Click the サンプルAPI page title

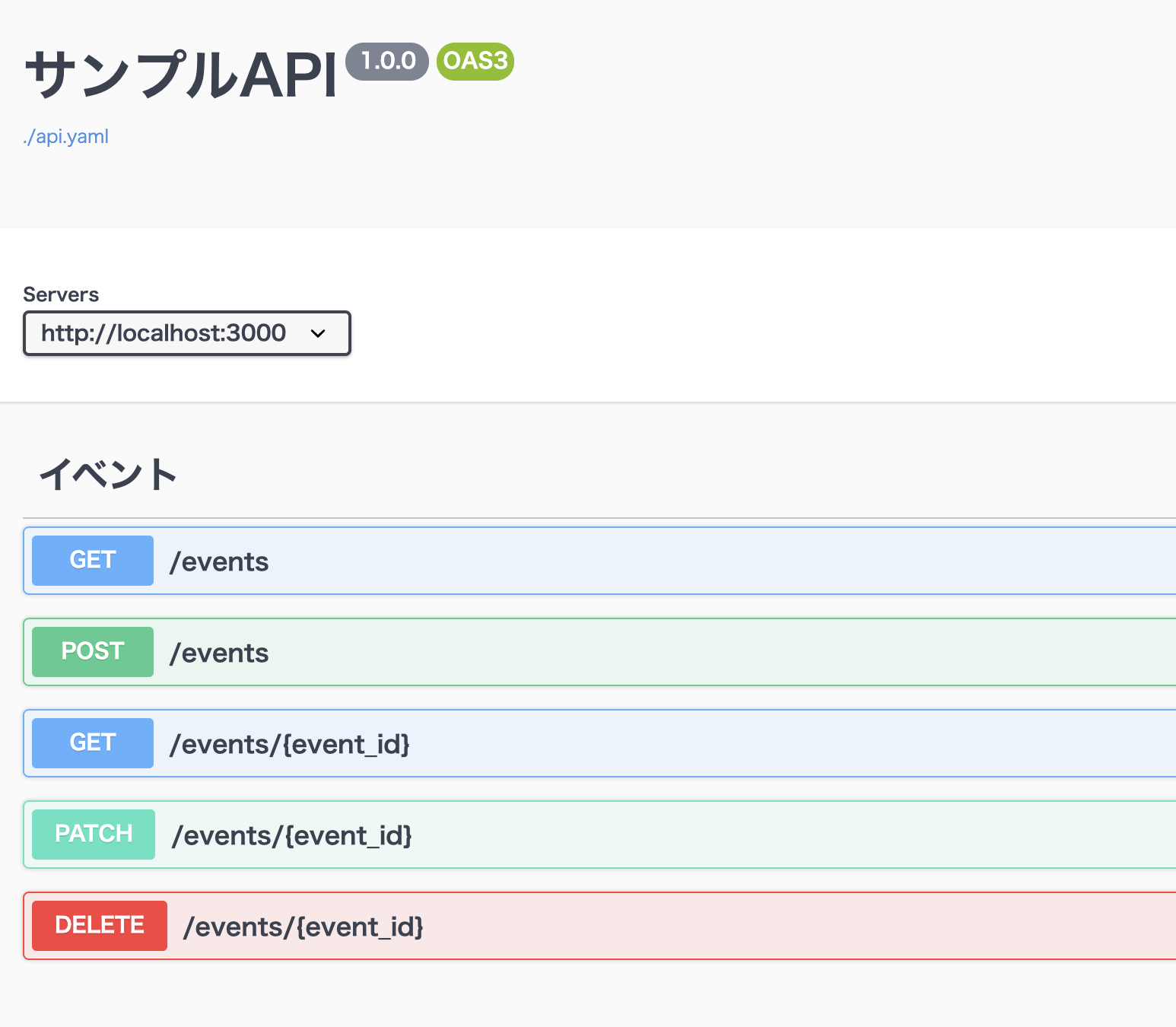[x=181, y=75]
